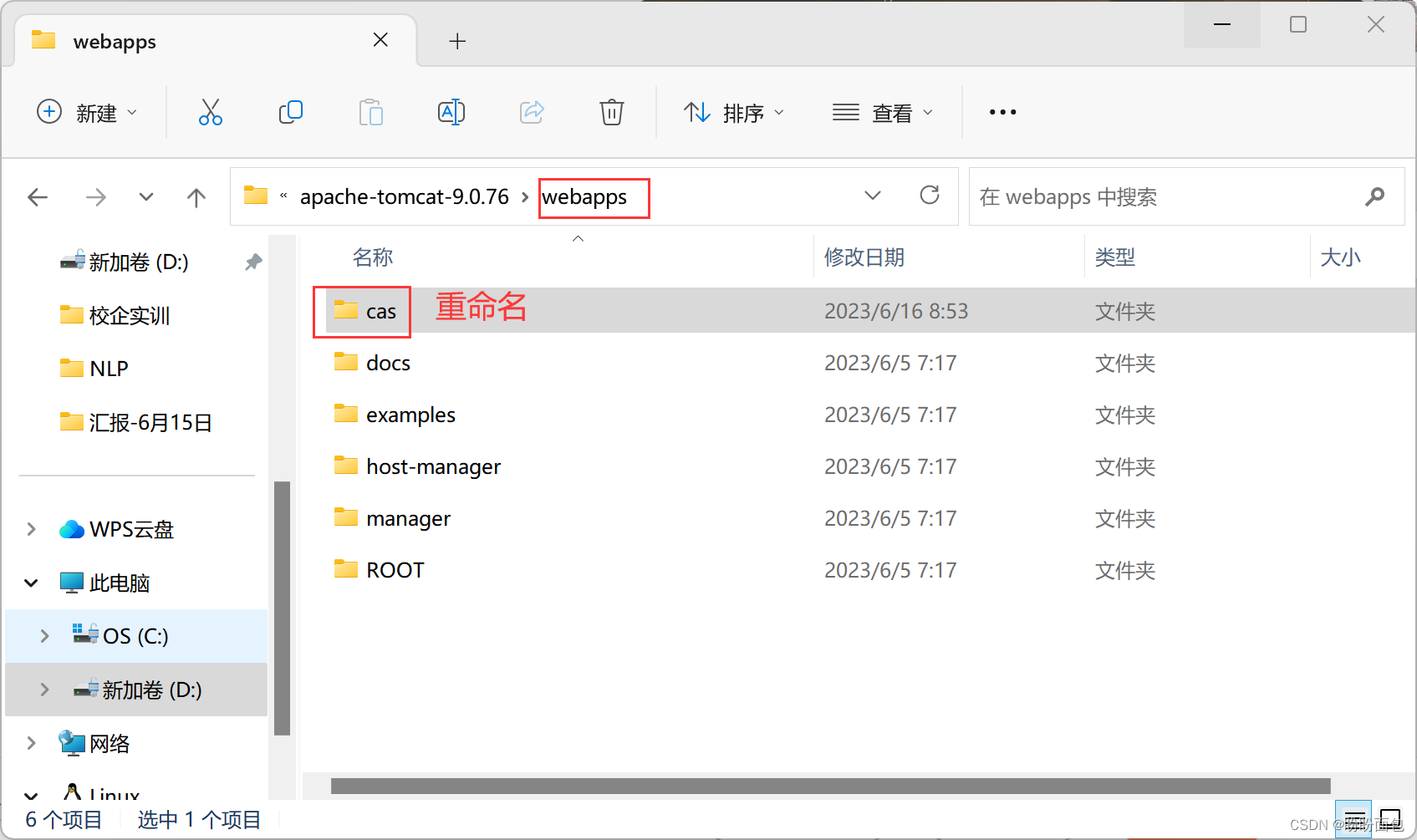Click apache-tomcat-9.0.76 in breadcrumb
This screenshot has height=840, width=1417.
(x=405, y=196)
